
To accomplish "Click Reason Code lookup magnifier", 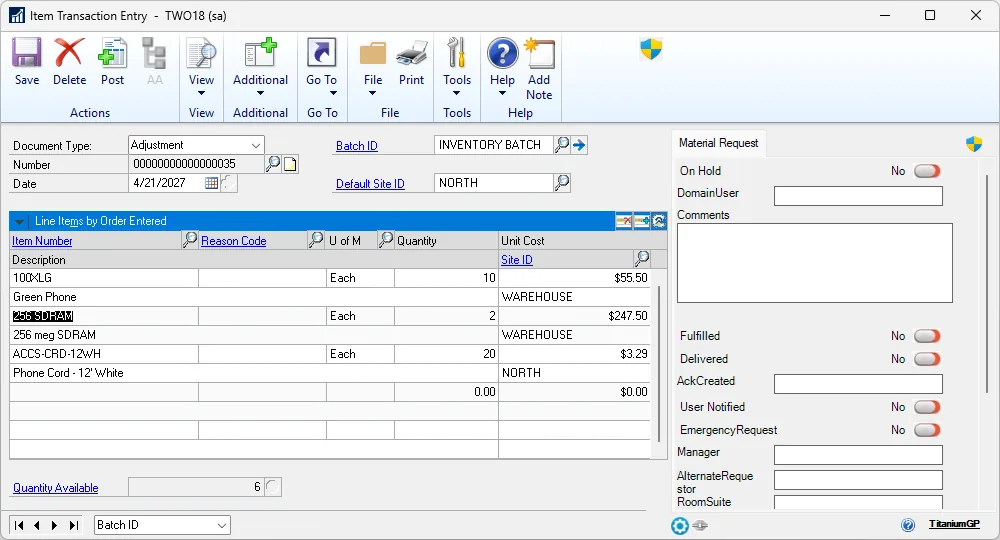I will tap(315, 240).
